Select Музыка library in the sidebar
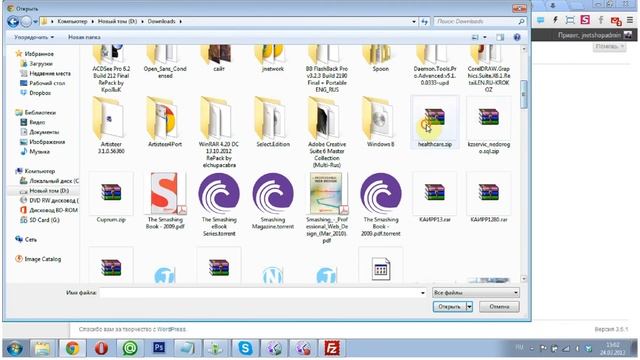 40,152
